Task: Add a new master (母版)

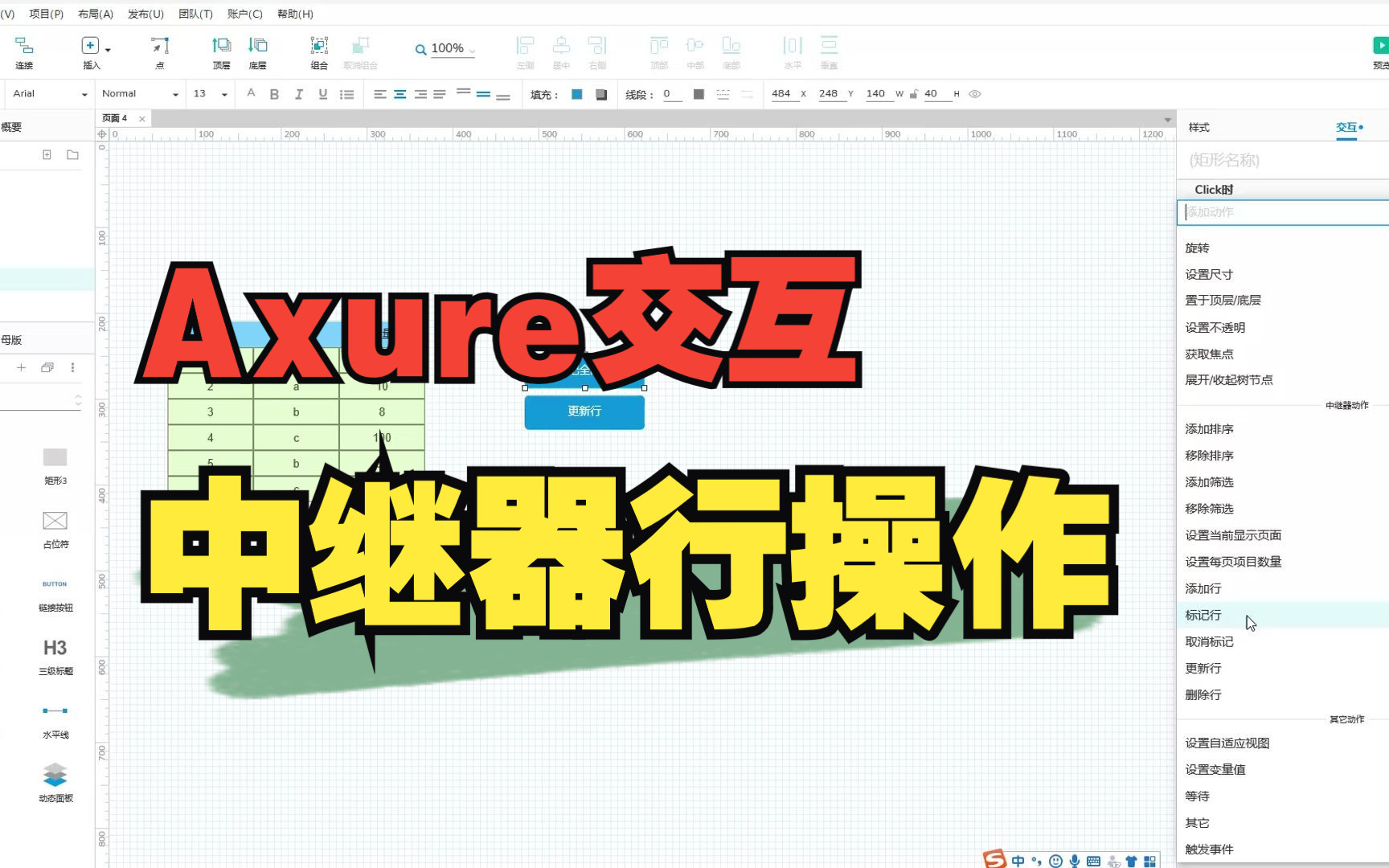Action: 21,367
